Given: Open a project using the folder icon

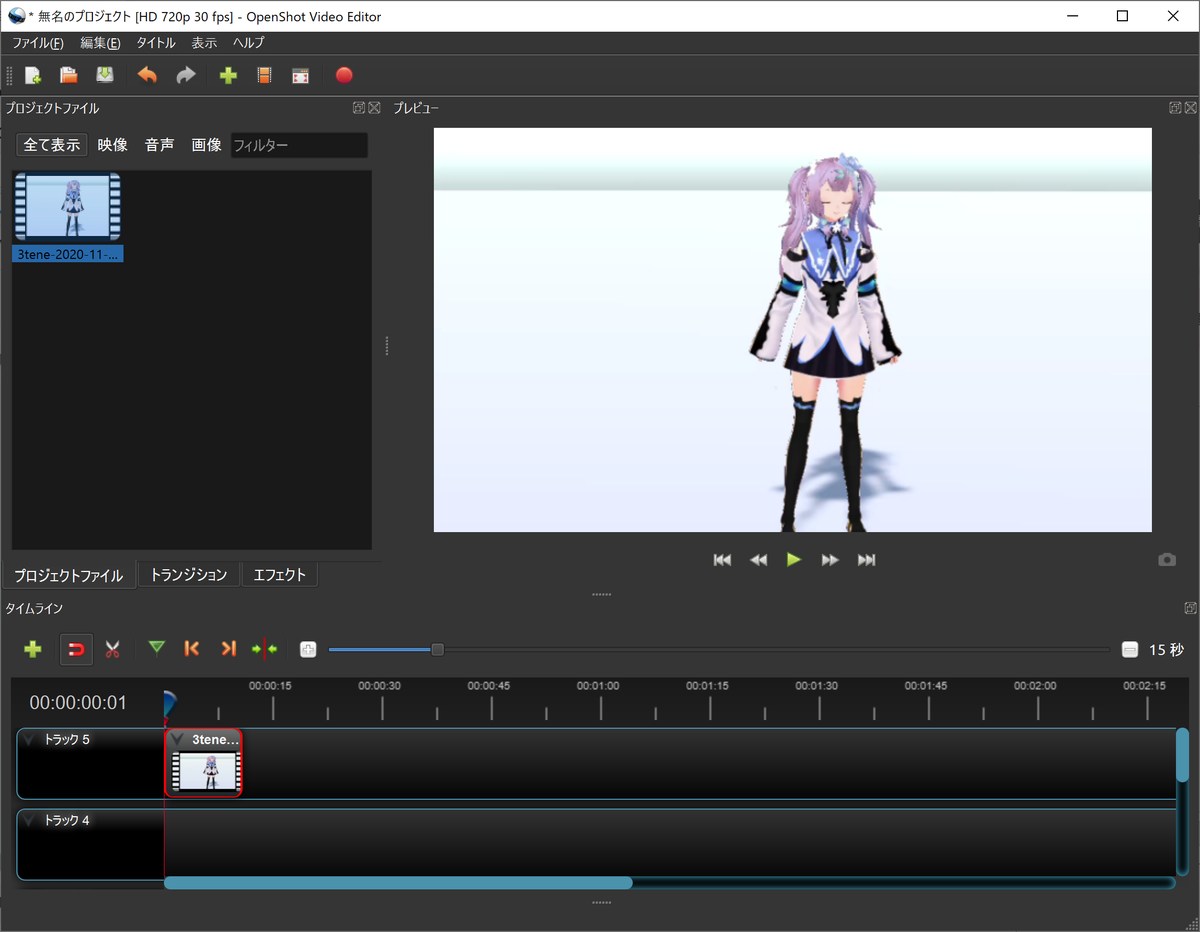Looking at the screenshot, I should tap(69, 76).
